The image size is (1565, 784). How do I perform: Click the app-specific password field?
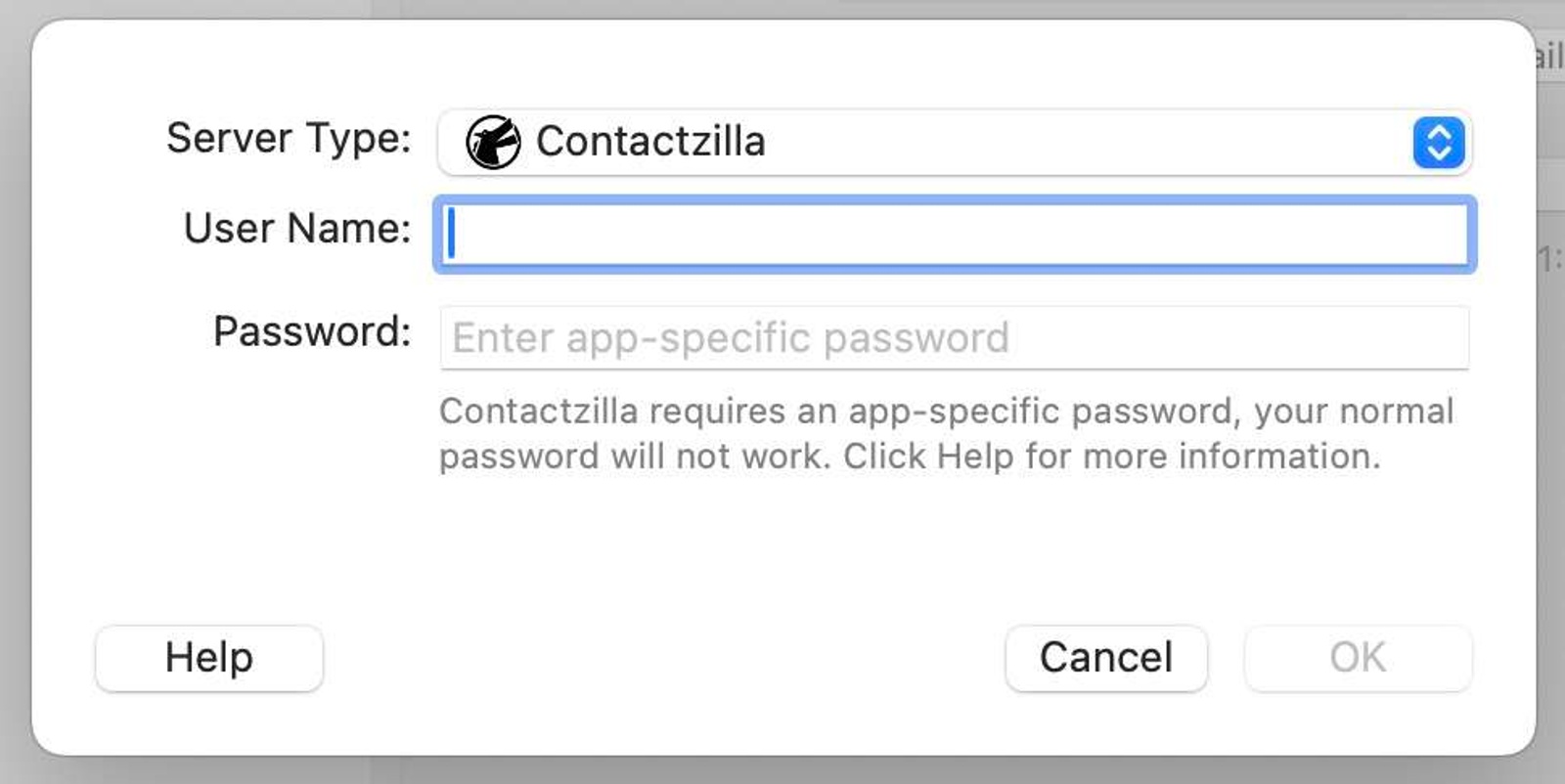pos(954,336)
